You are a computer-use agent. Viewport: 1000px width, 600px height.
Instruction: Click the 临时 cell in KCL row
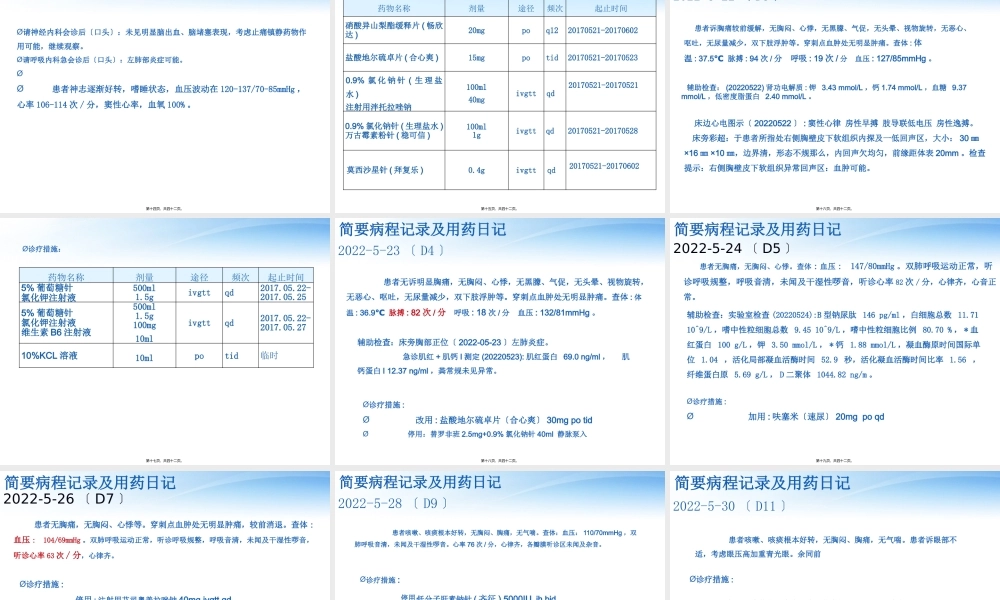coord(286,356)
